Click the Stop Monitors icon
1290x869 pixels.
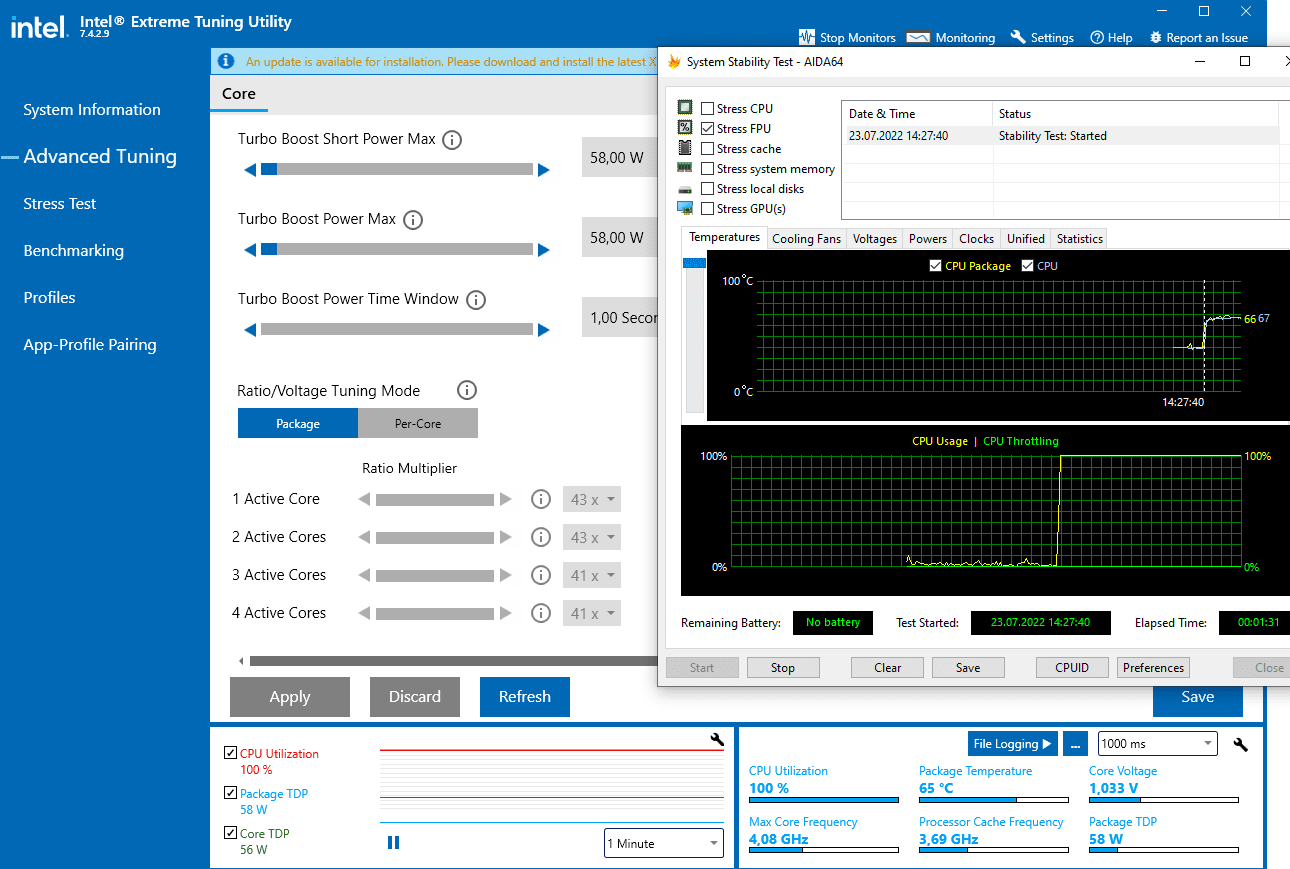click(x=807, y=37)
